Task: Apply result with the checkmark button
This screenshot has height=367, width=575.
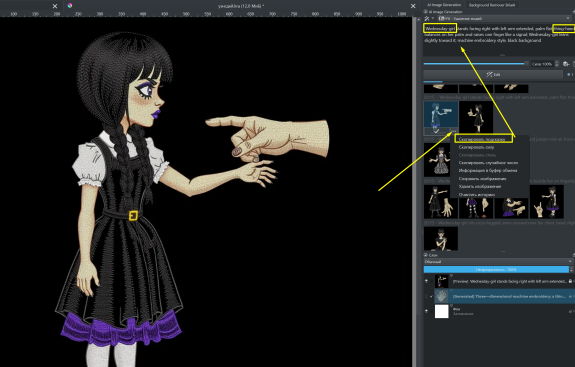Action: click(x=436, y=131)
